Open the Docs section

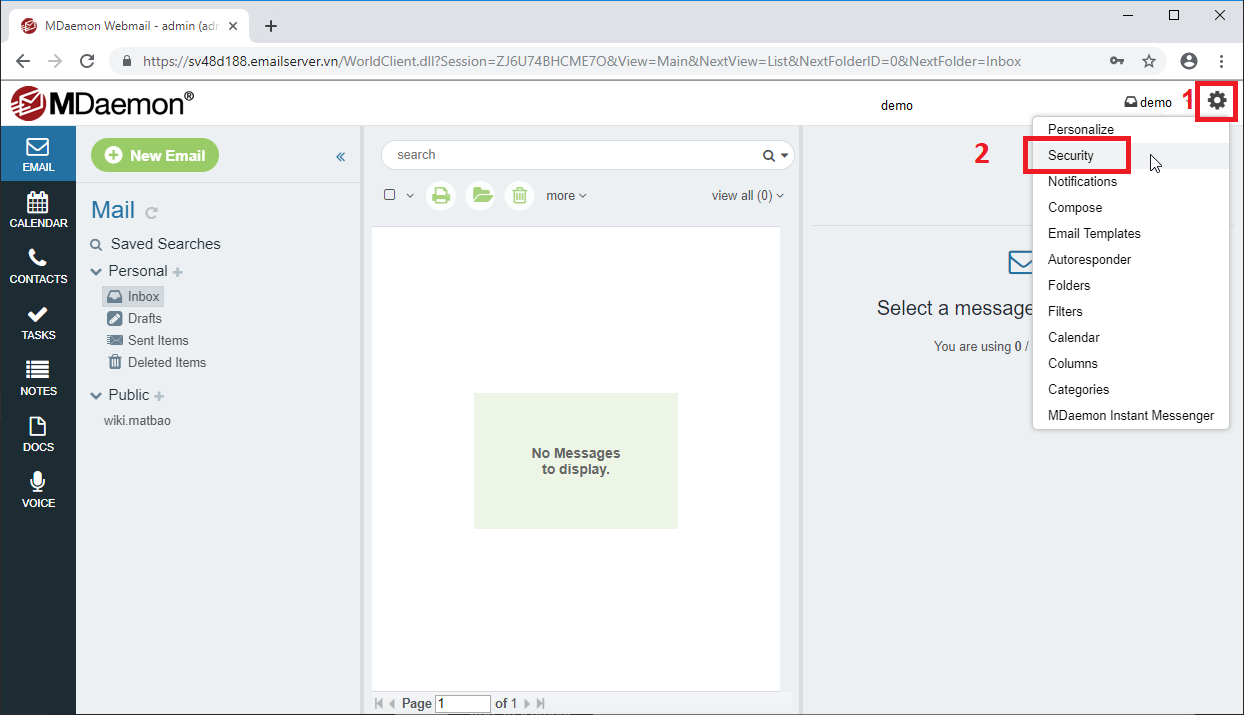click(38, 433)
